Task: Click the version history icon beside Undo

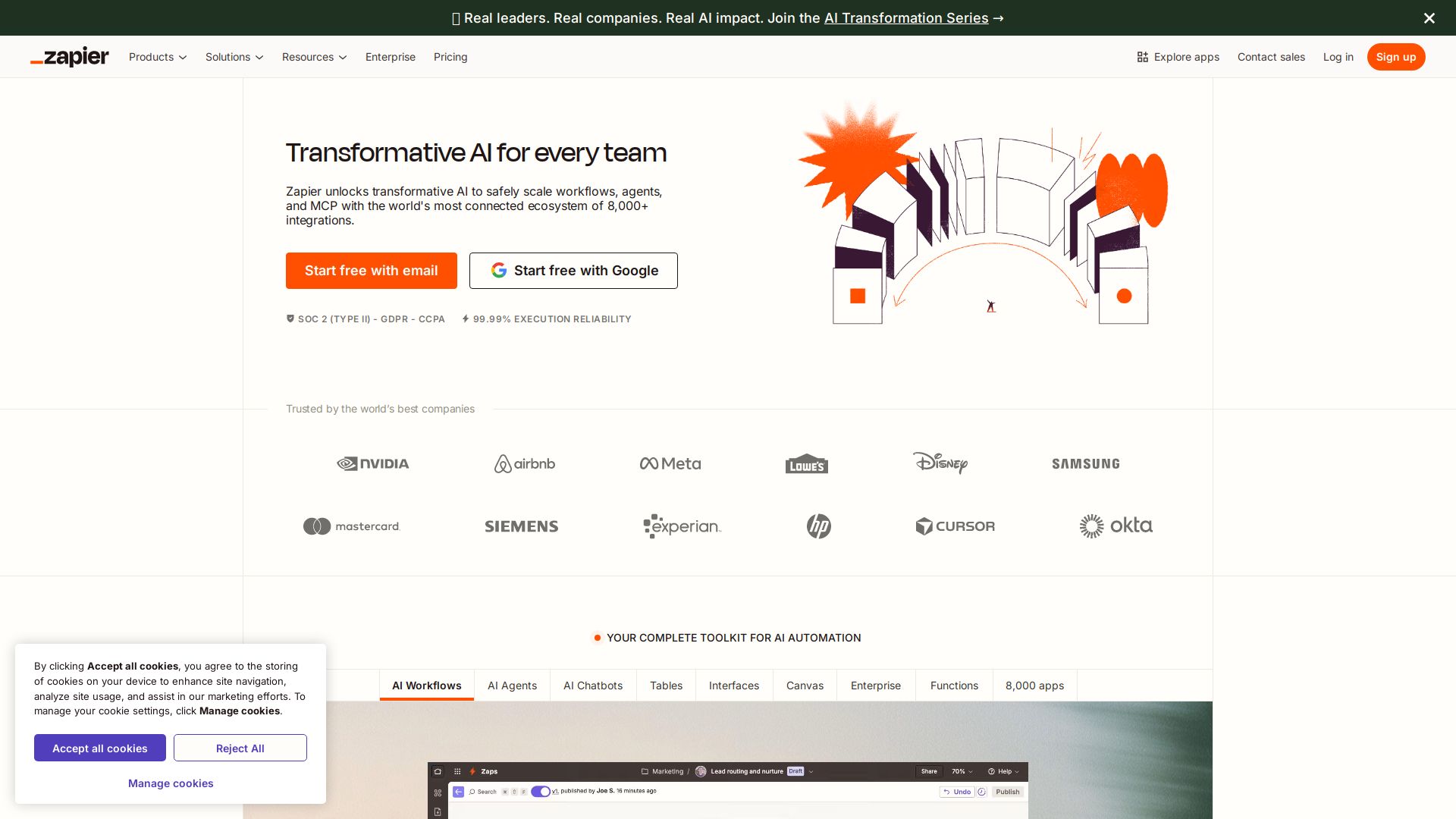Action: coord(981,791)
